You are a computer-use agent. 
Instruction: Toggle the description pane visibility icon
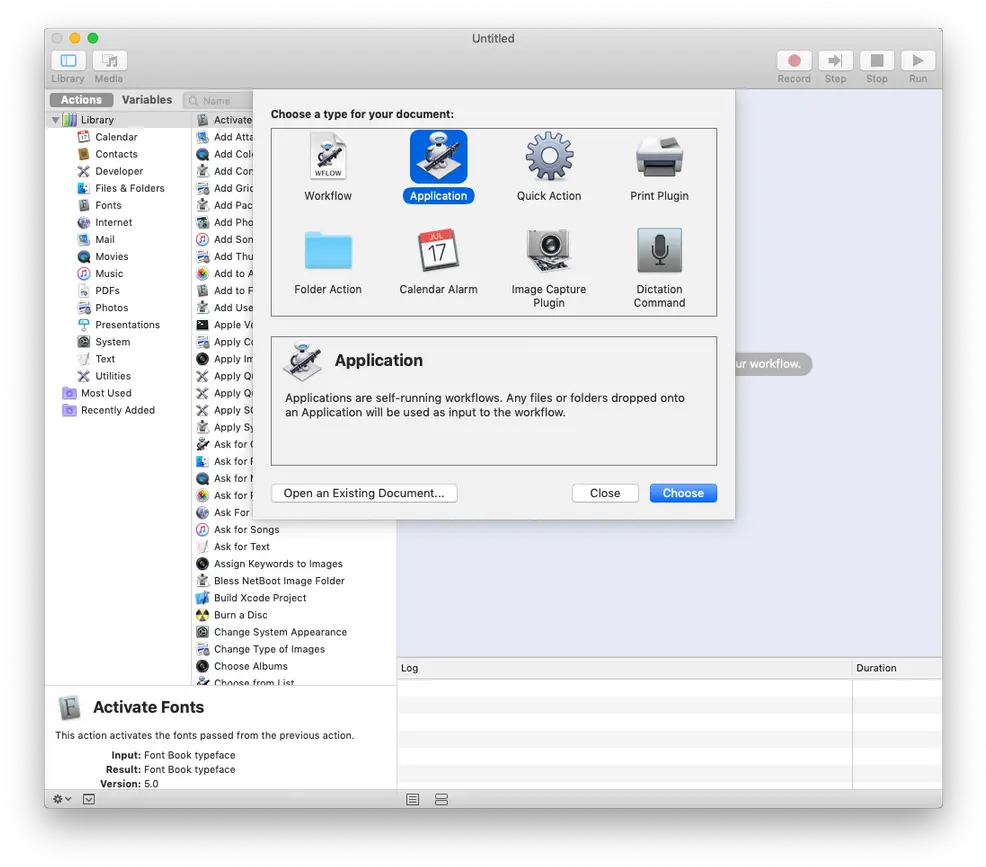pos(89,799)
